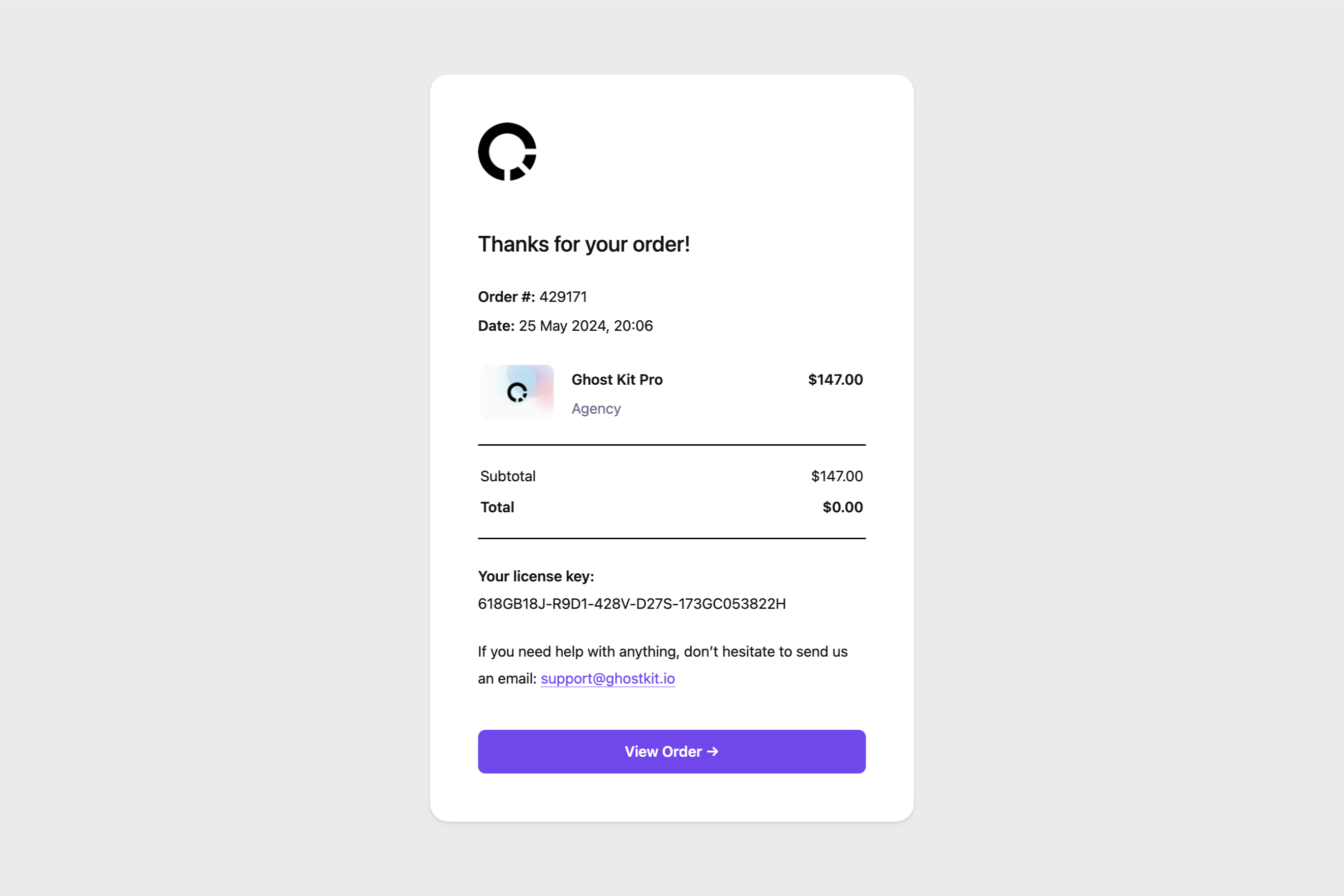Click the "Thanks for your order!" heading
The height and width of the screenshot is (896, 1344).
pos(584,244)
